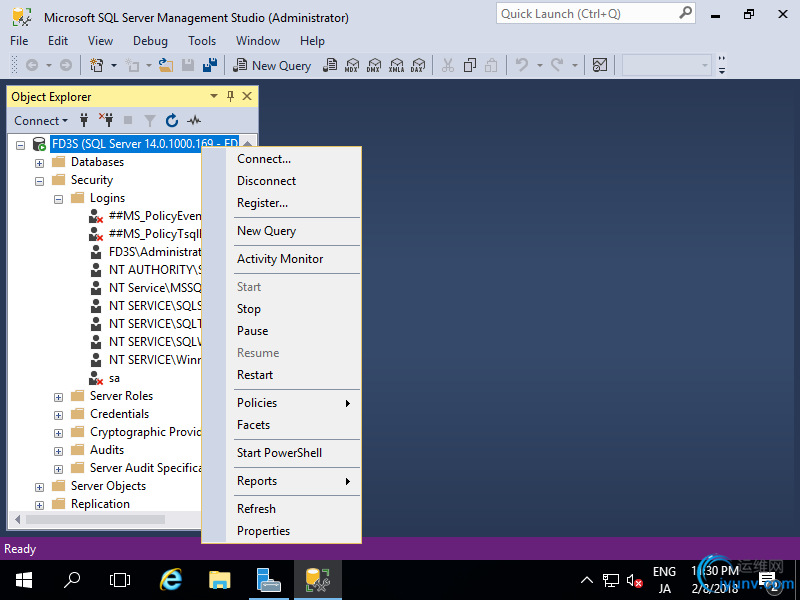
Task: Open Database Engine Query icon
Action: coord(330,65)
